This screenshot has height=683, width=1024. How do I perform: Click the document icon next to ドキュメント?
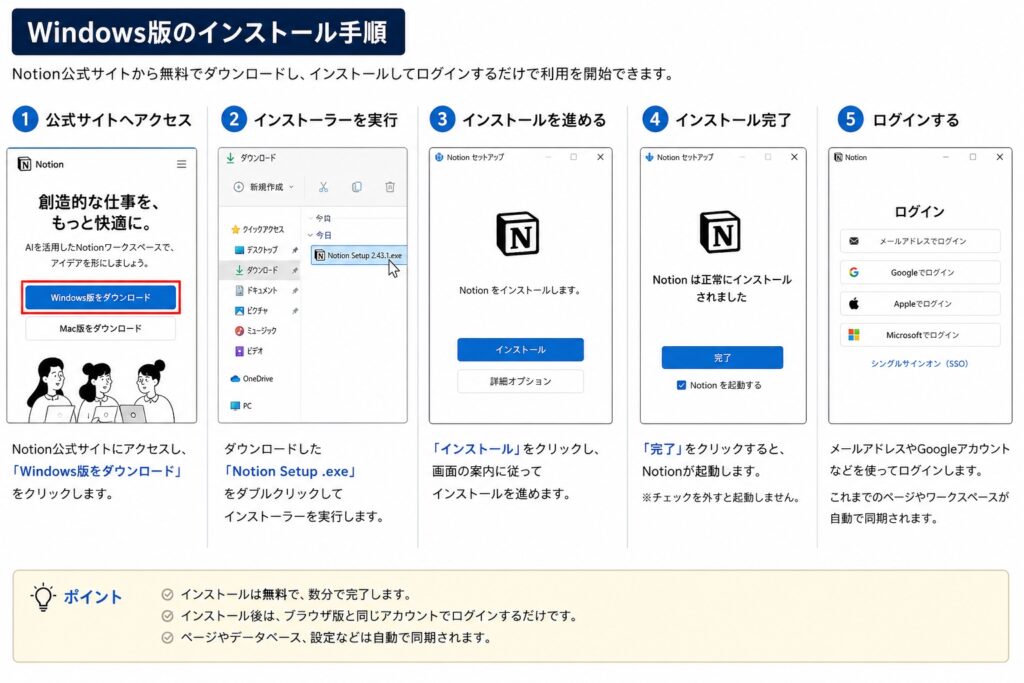(x=239, y=290)
